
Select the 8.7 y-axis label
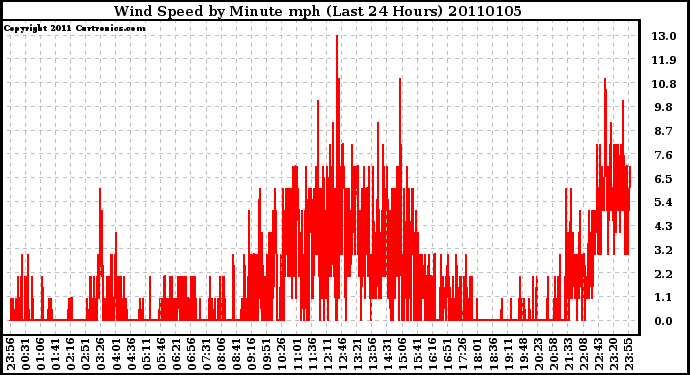(x=664, y=131)
